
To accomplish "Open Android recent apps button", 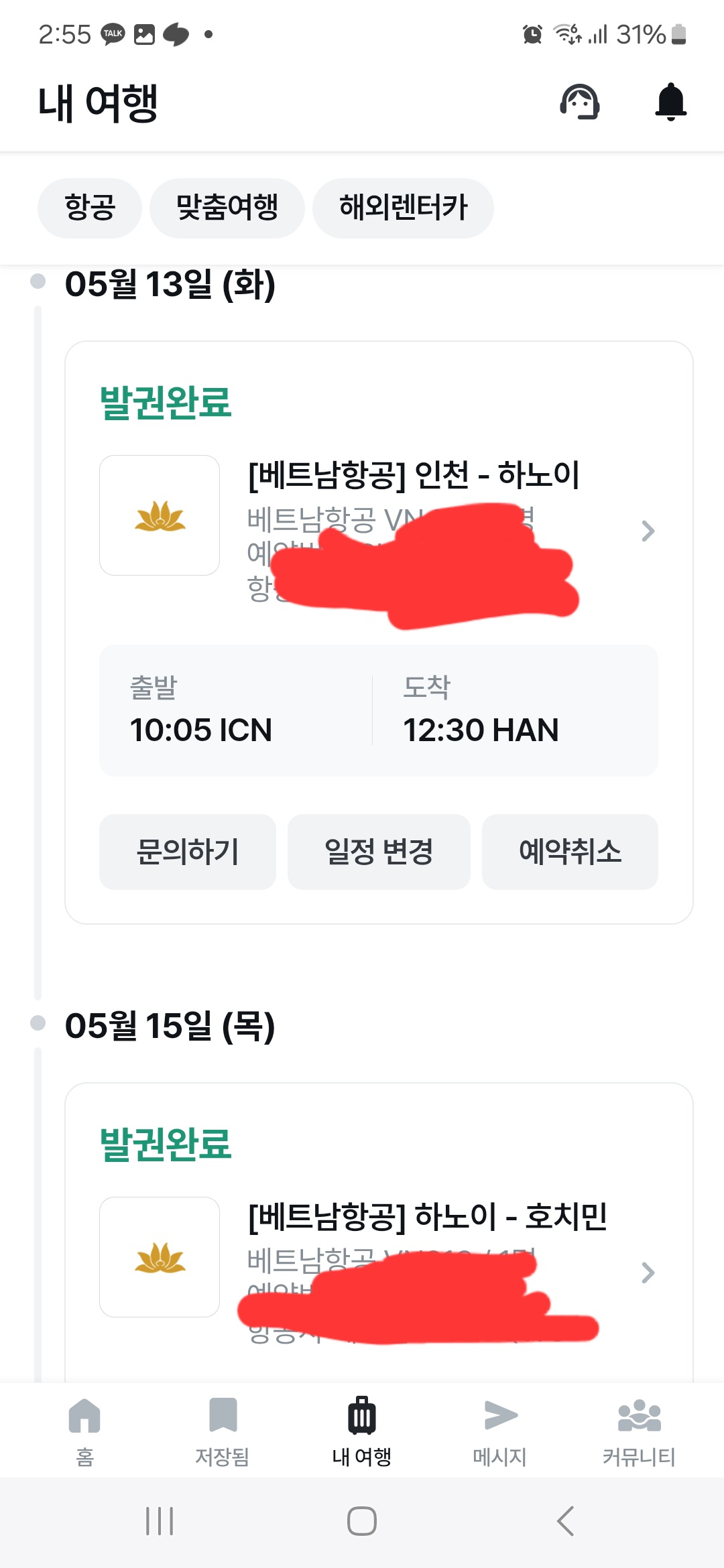I will click(160, 1520).
